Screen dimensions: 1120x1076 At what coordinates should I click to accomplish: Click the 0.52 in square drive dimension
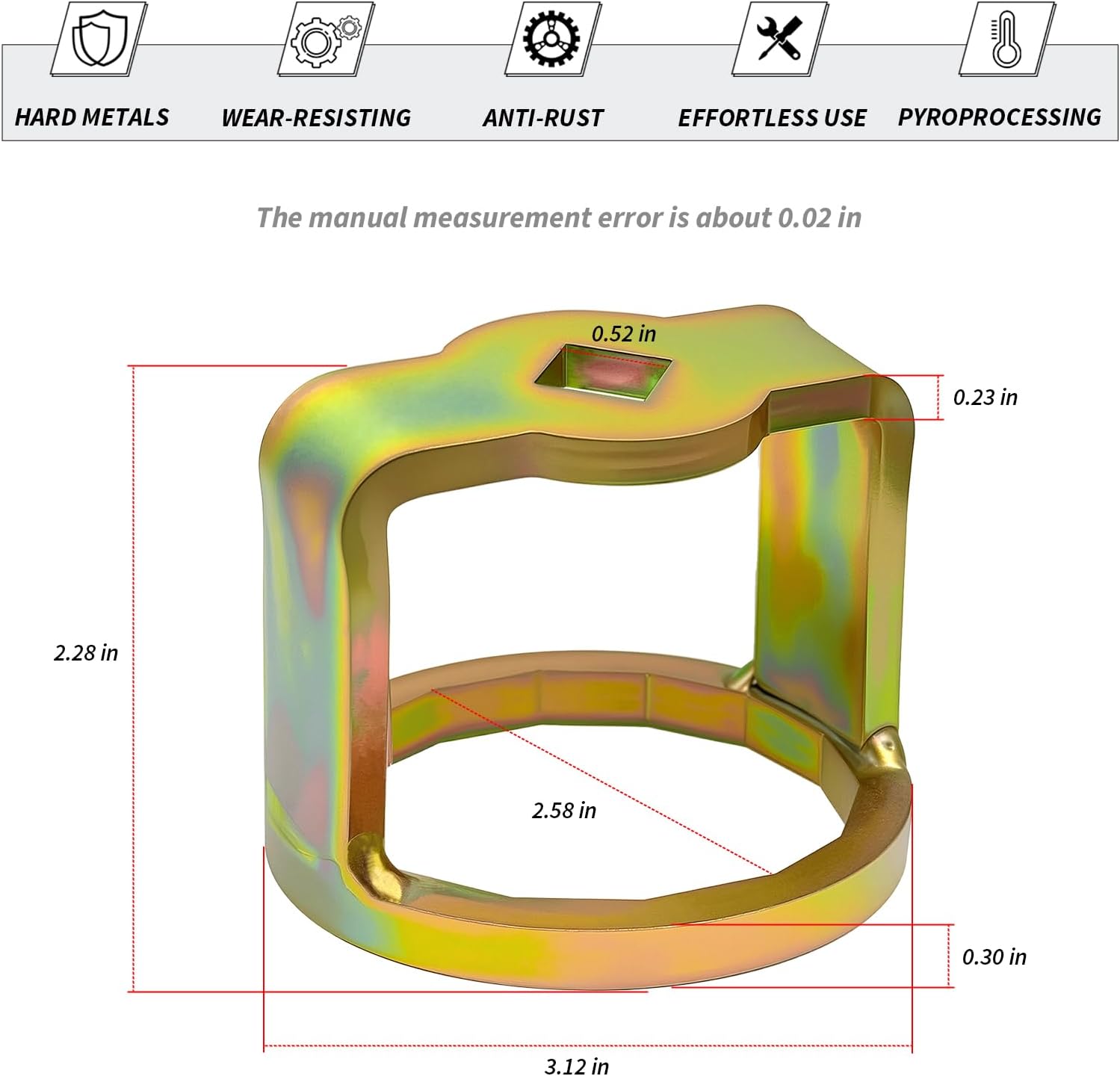coord(624,333)
